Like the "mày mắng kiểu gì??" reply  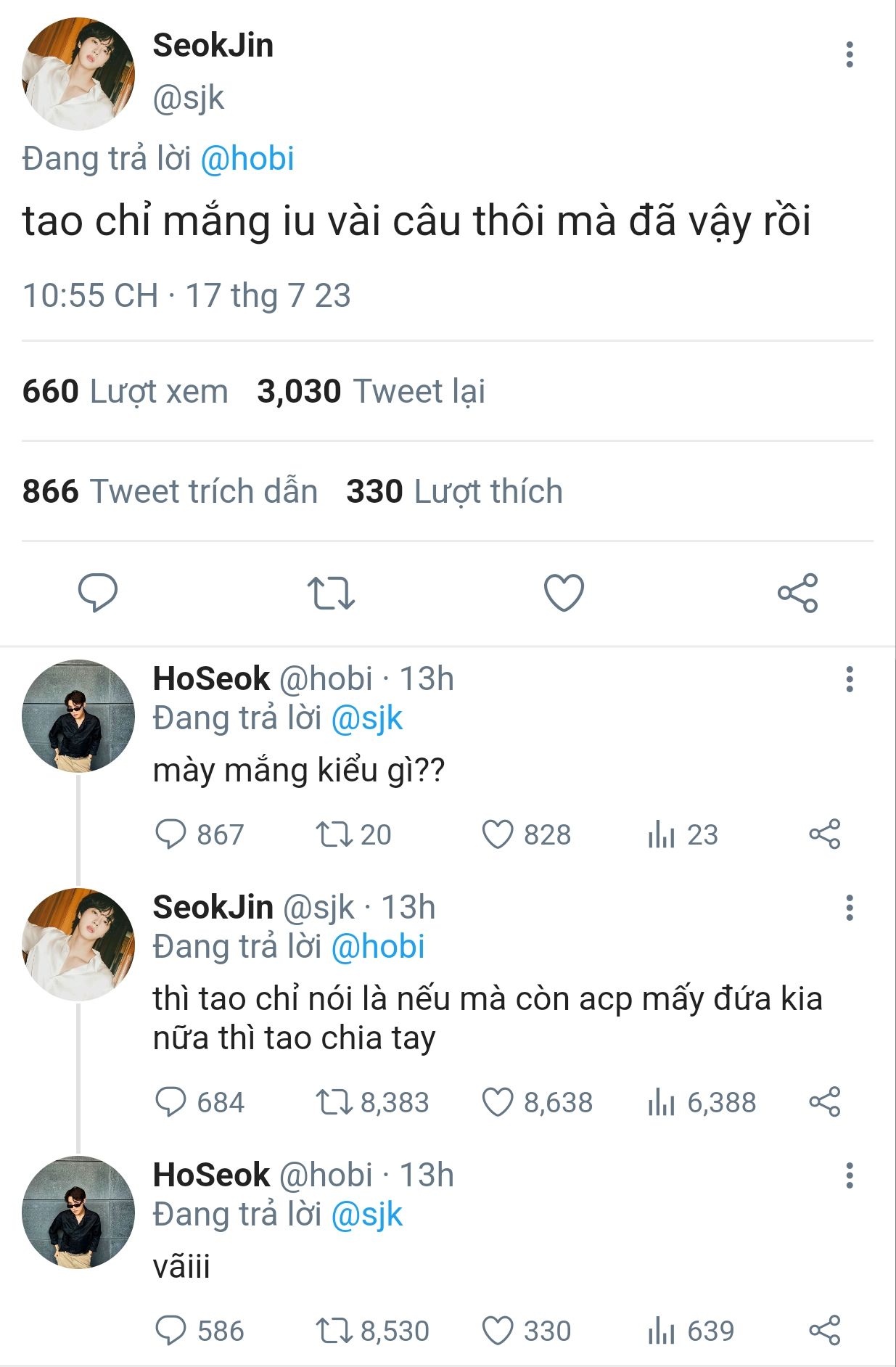coord(498,834)
